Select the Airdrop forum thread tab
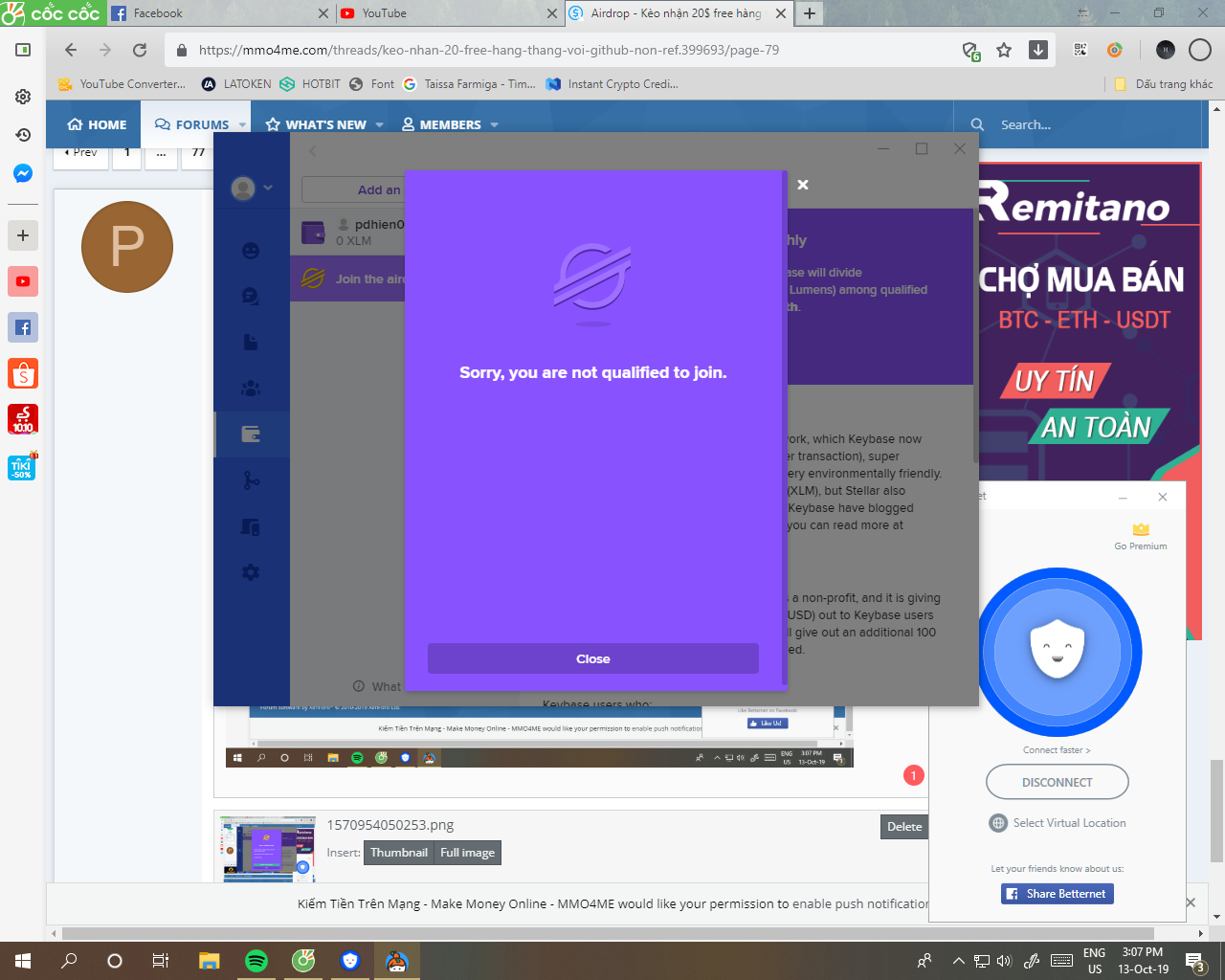 679,13
